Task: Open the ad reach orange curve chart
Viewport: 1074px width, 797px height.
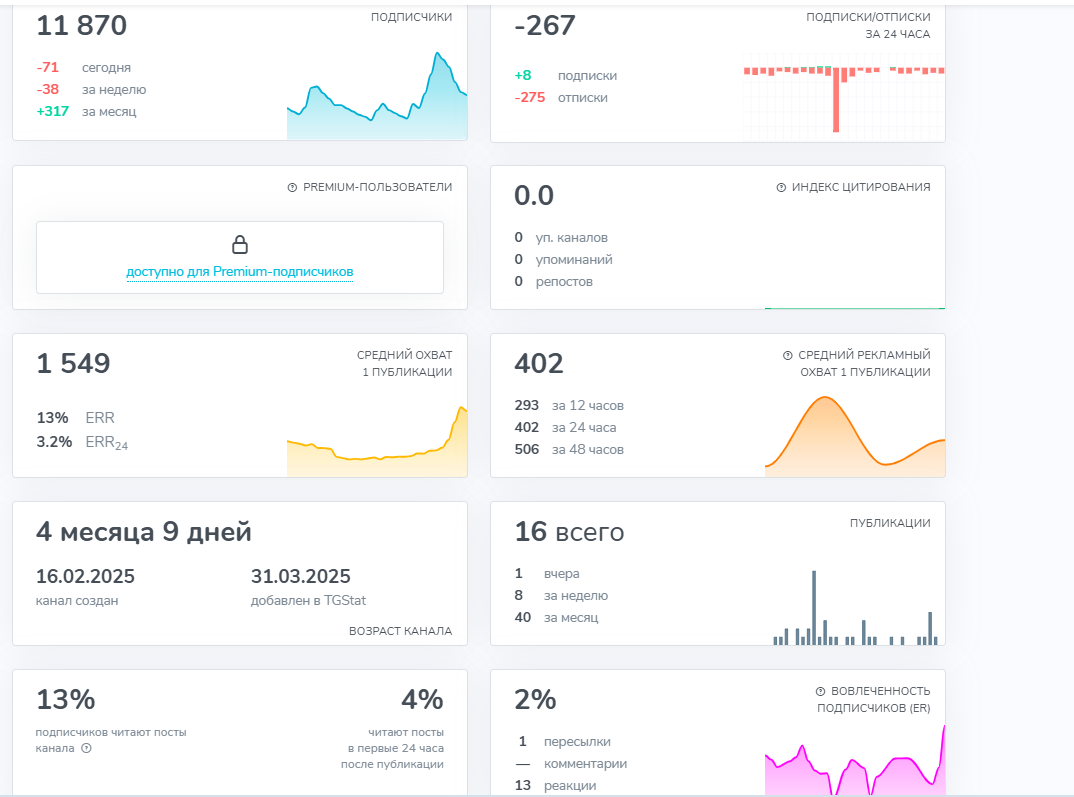Action: (855, 436)
